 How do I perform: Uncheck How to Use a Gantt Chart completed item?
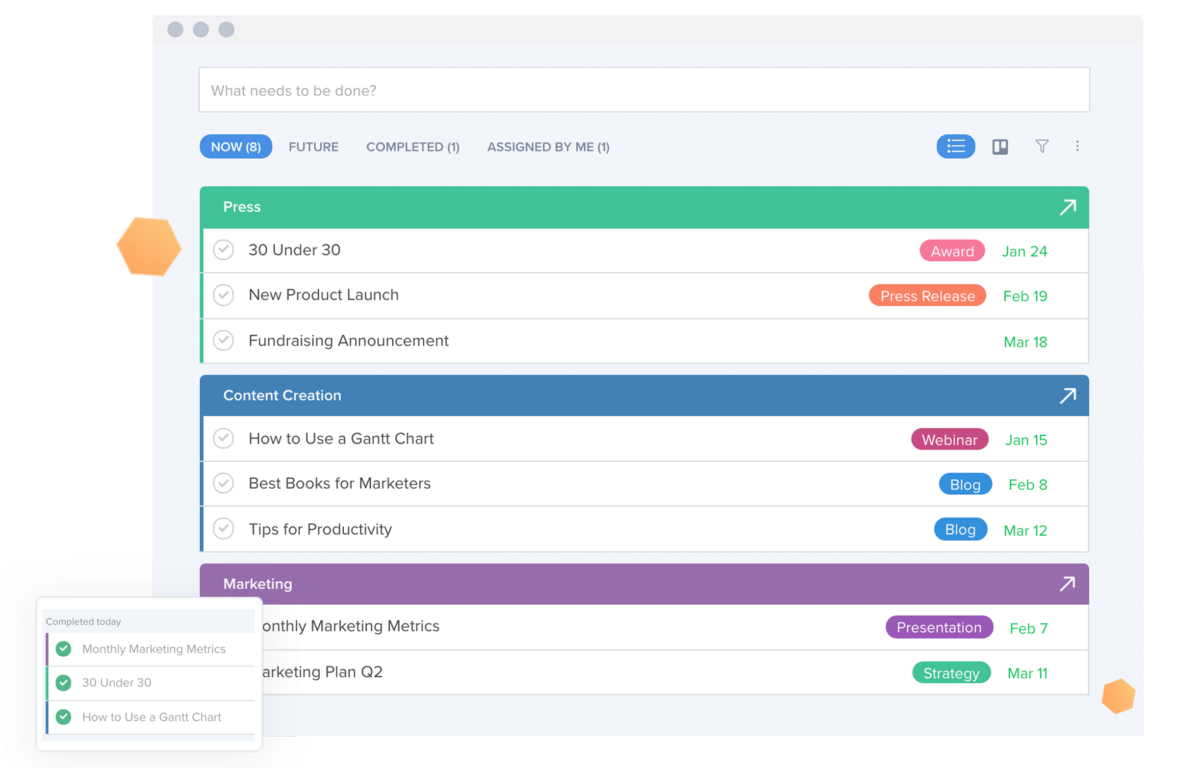pos(64,717)
